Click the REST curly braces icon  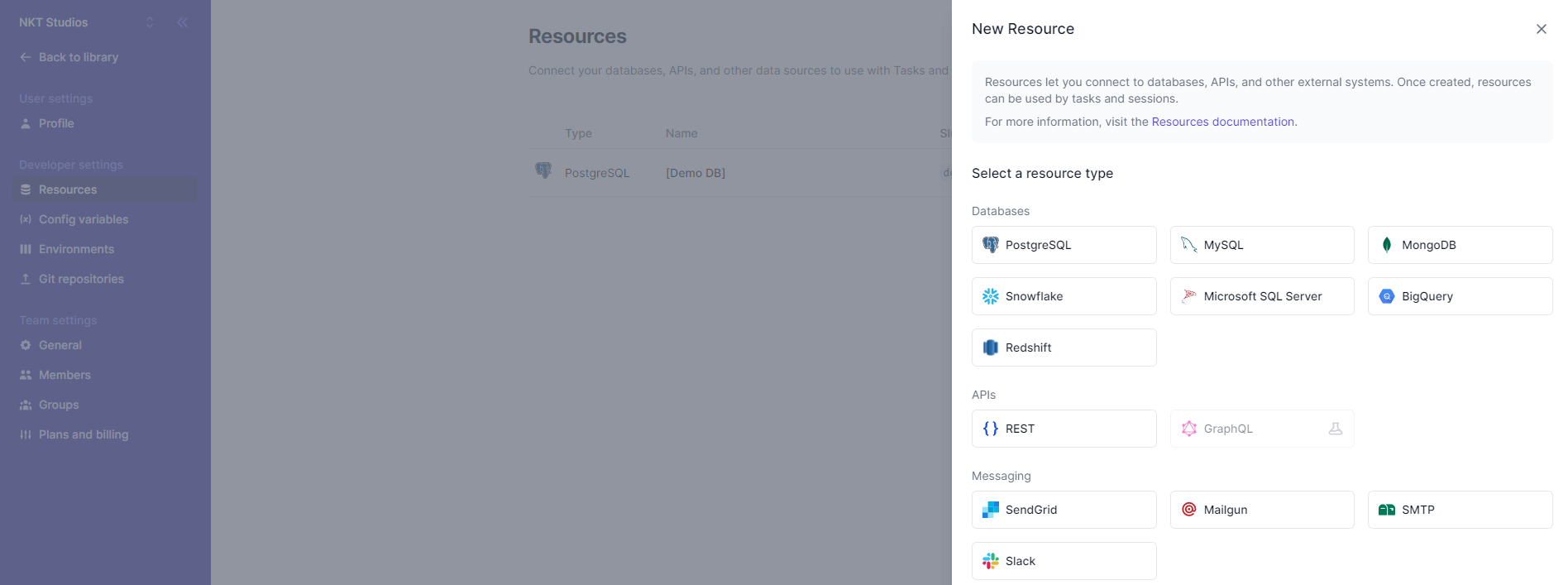click(x=990, y=429)
